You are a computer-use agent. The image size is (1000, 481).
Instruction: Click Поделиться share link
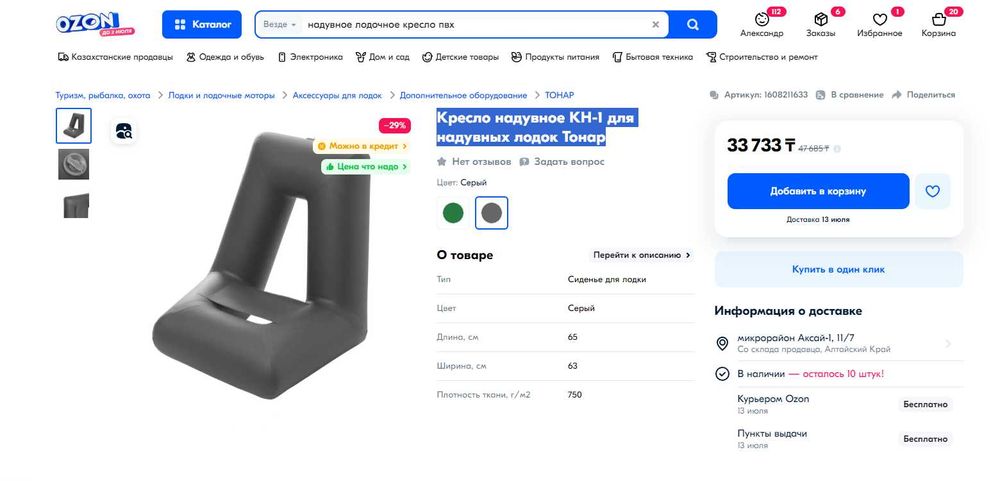(923, 95)
